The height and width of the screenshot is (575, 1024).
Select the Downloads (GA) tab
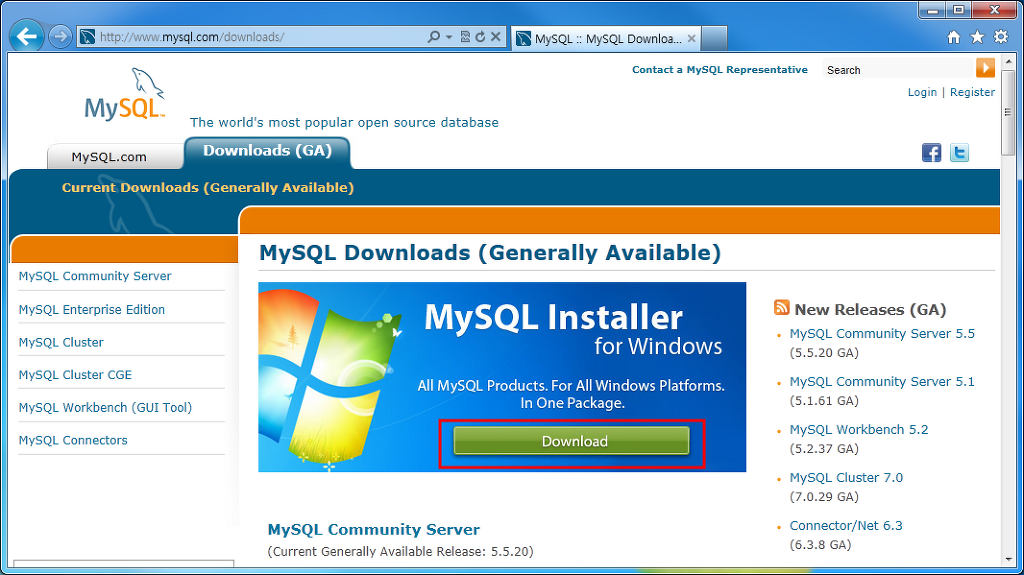(267, 151)
